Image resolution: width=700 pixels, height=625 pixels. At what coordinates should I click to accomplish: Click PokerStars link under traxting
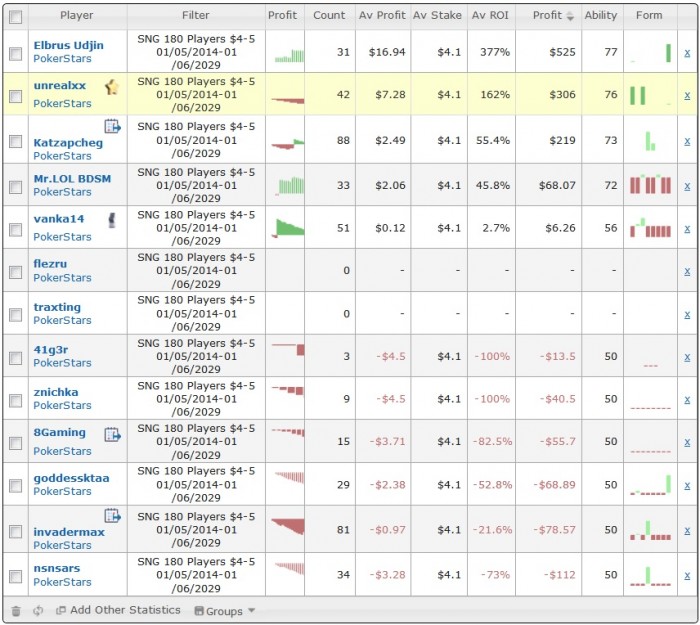pos(62,321)
